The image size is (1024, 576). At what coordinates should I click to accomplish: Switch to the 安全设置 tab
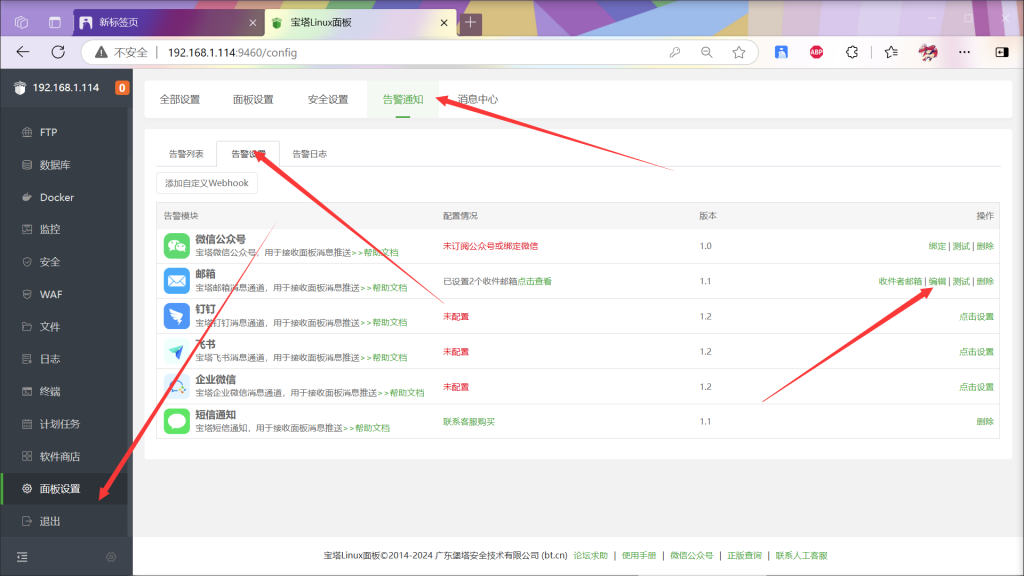(x=328, y=99)
